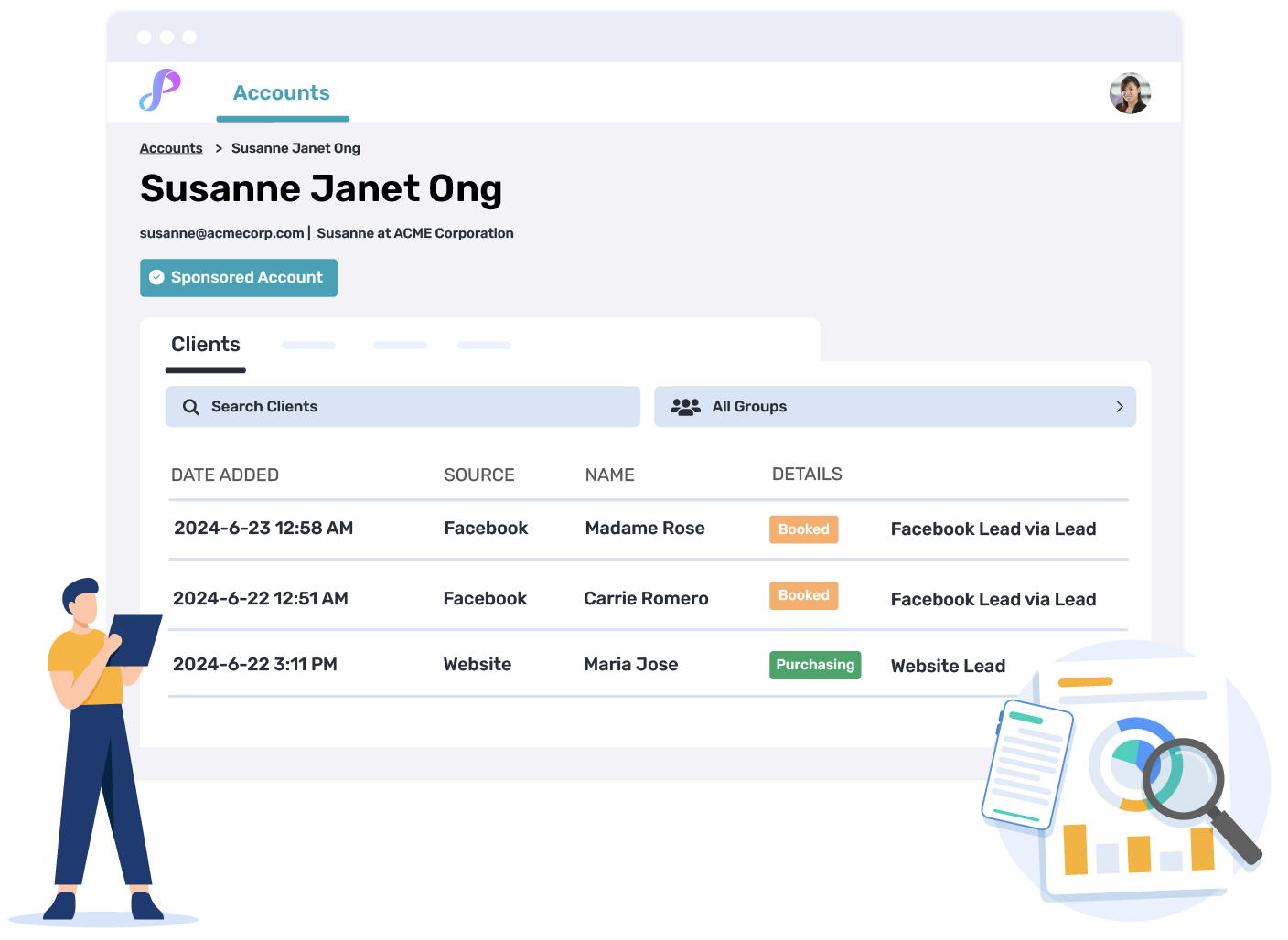Click Booked badge for Carrie Romero
This screenshot has height=940, width=1288.
tap(803, 595)
